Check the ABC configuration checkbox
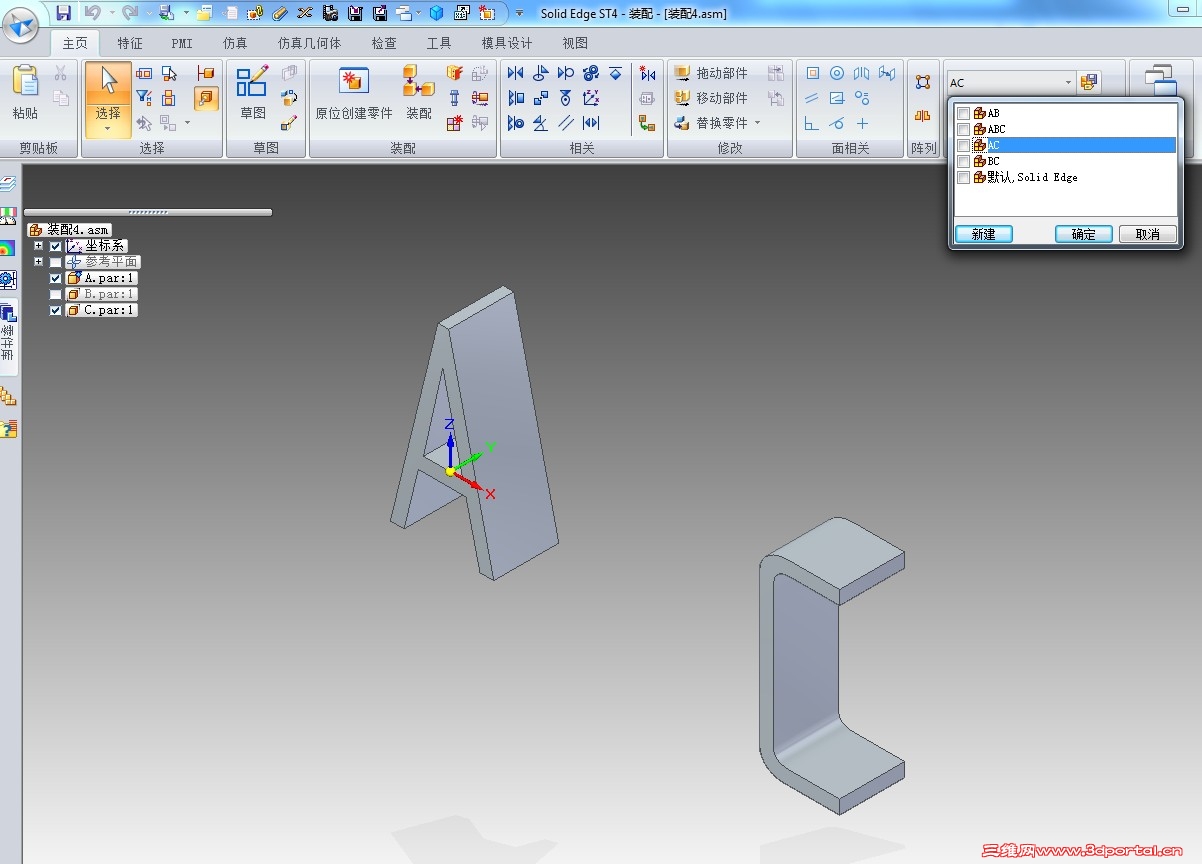This screenshot has width=1202, height=864. (963, 130)
